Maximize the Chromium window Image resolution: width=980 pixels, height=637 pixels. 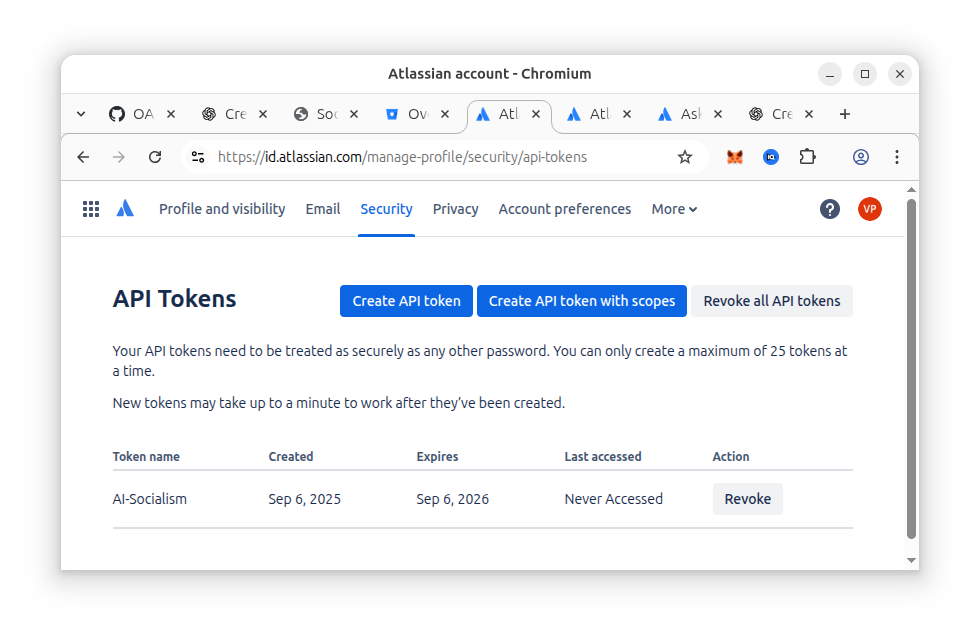click(865, 74)
